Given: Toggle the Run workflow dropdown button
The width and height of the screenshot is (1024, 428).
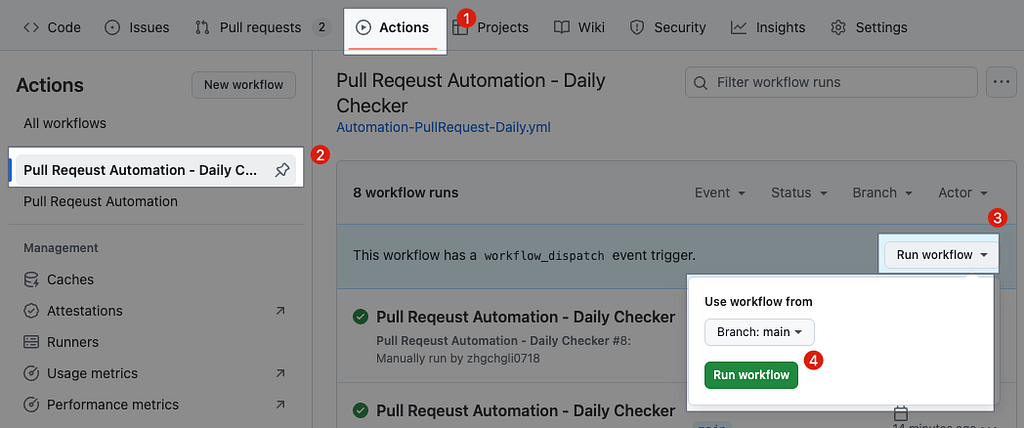Looking at the screenshot, I should point(942,255).
